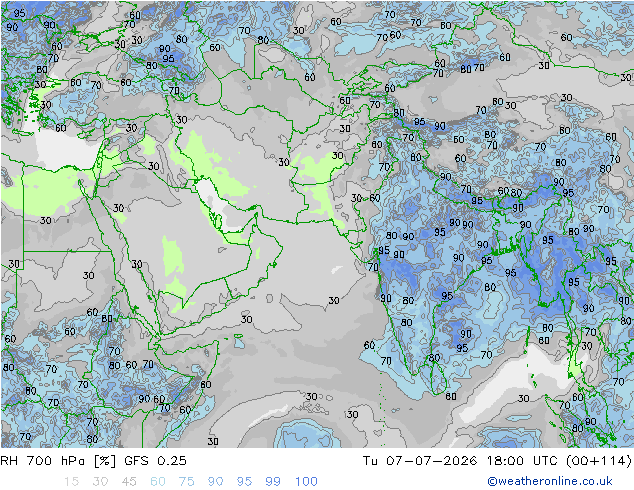634x490 pixels.
Task: Select the 'RH 700 hPa [%]' map title
Action: (x=59, y=460)
